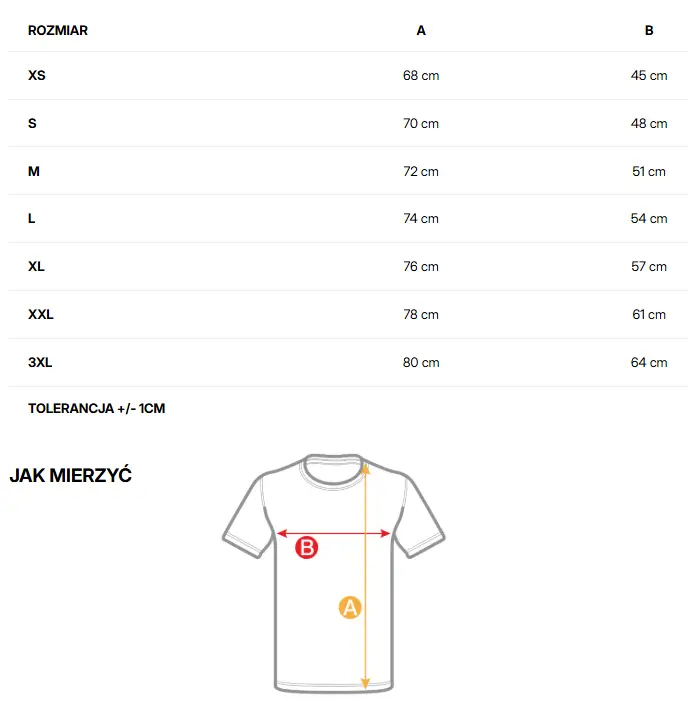This screenshot has height=701, width=688.
Task: Click the ROZMIAR column header
Action: tap(58, 31)
